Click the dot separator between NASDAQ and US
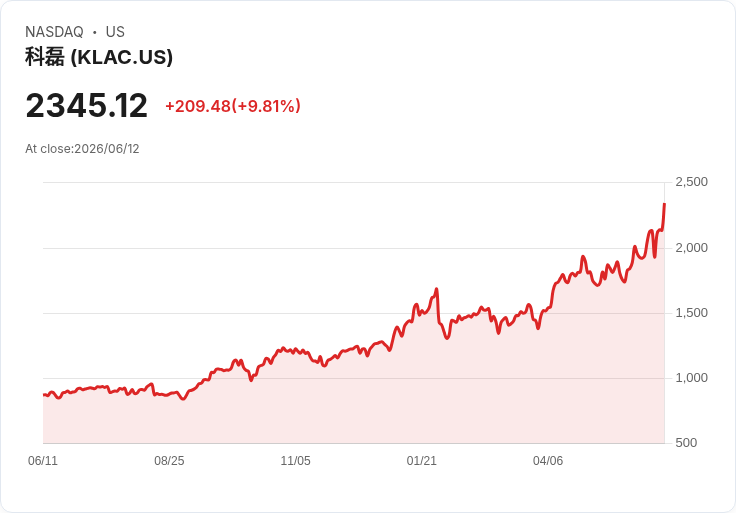The width and height of the screenshot is (736, 513). [x=94, y=32]
